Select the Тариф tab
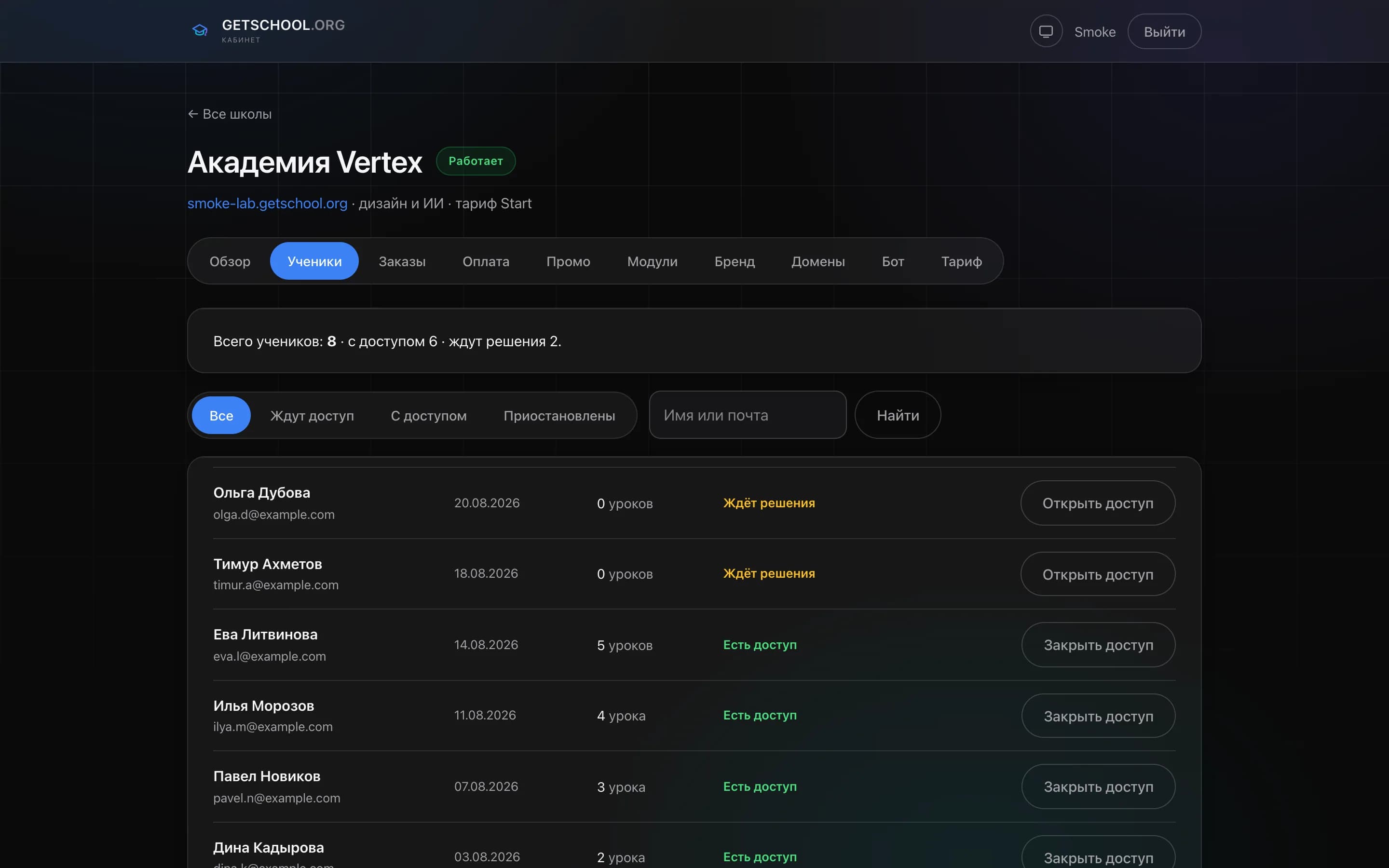 (x=961, y=261)
